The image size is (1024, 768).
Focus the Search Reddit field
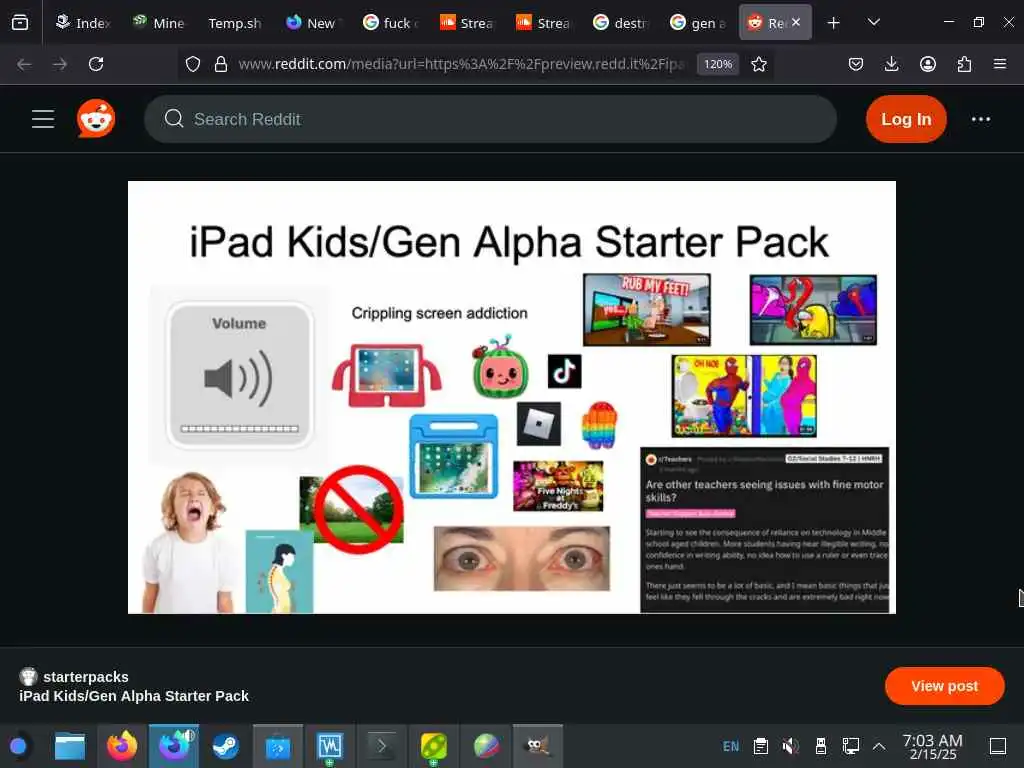point(490,119)
